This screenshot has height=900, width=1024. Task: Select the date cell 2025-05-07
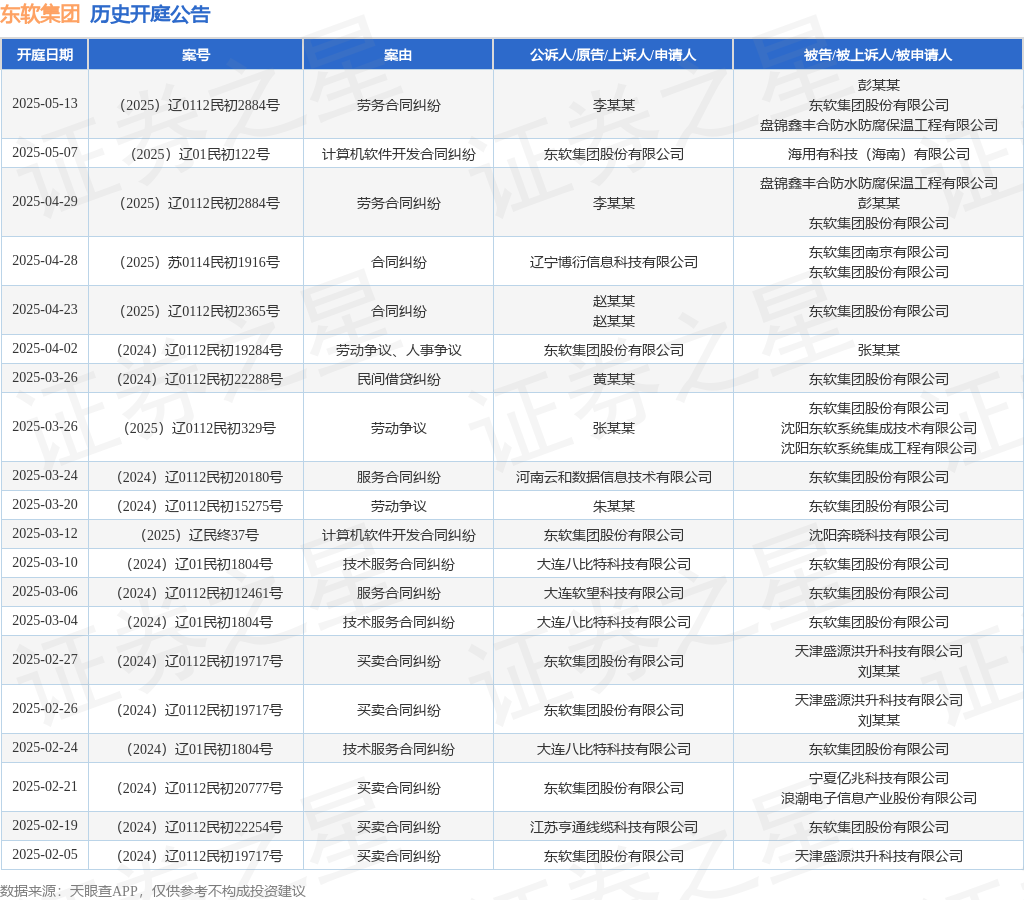click(44, 152)
